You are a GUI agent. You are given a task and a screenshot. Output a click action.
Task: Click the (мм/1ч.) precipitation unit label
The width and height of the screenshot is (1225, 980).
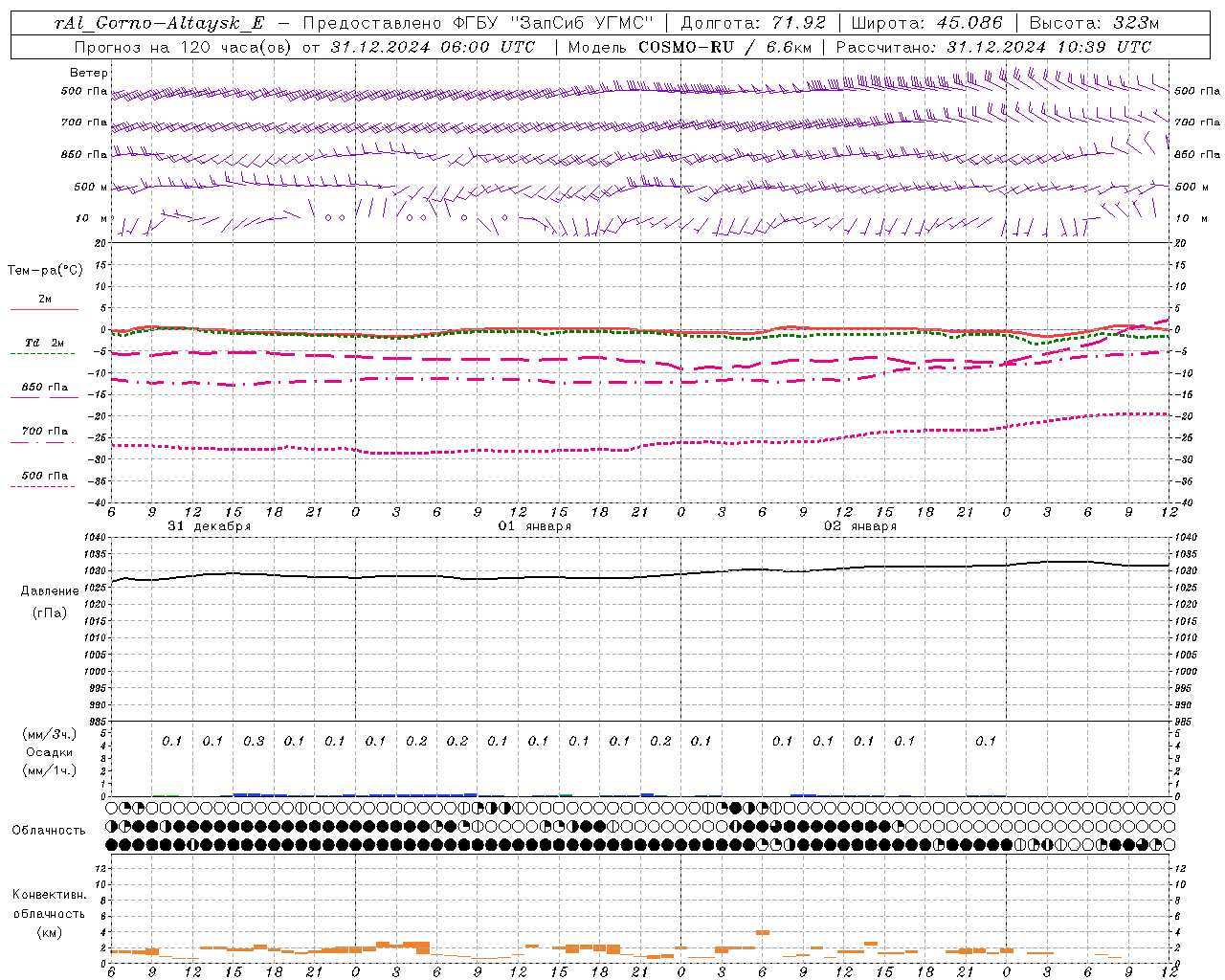pos(51,770)
